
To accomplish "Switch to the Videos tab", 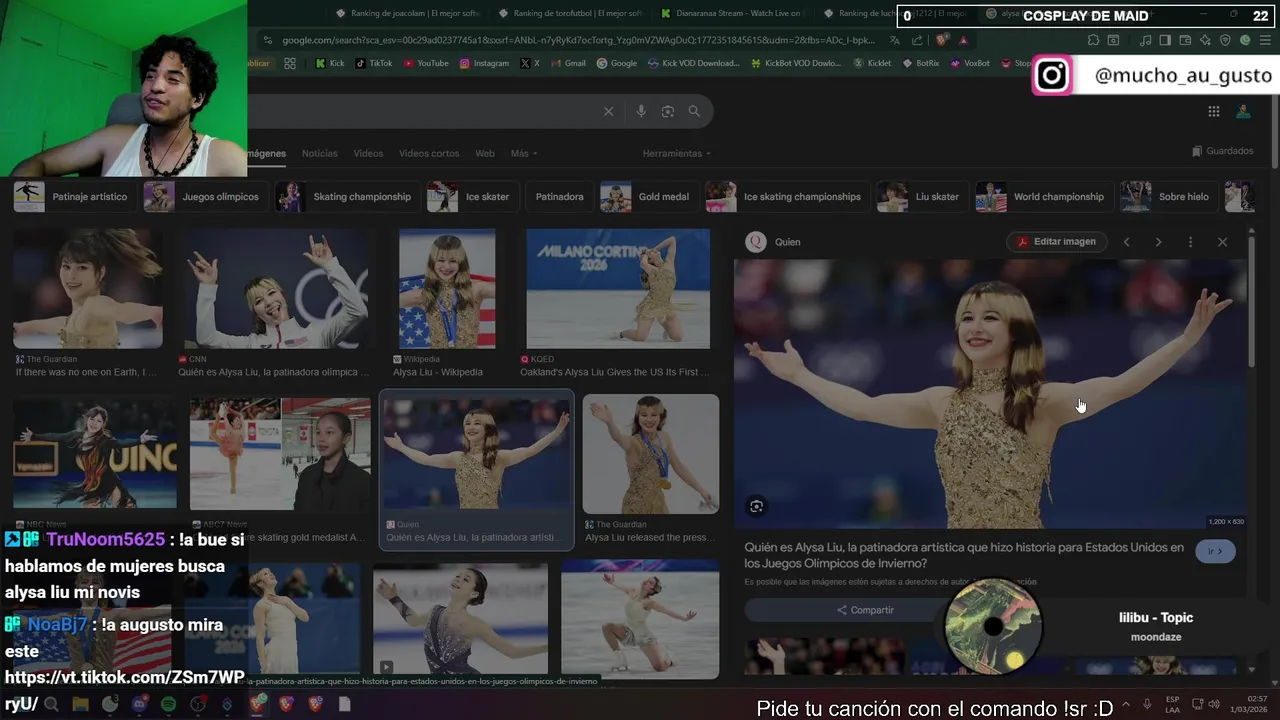I will 368,153.
